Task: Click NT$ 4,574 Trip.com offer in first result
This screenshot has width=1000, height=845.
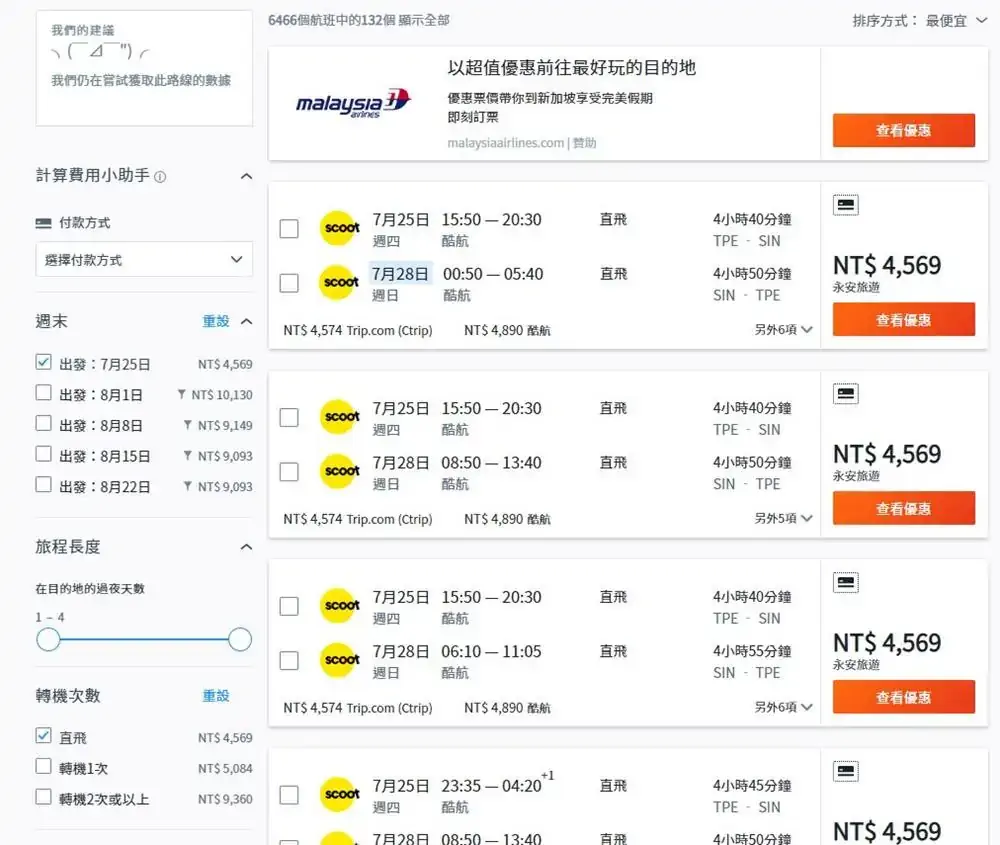Action: point(358,330)
